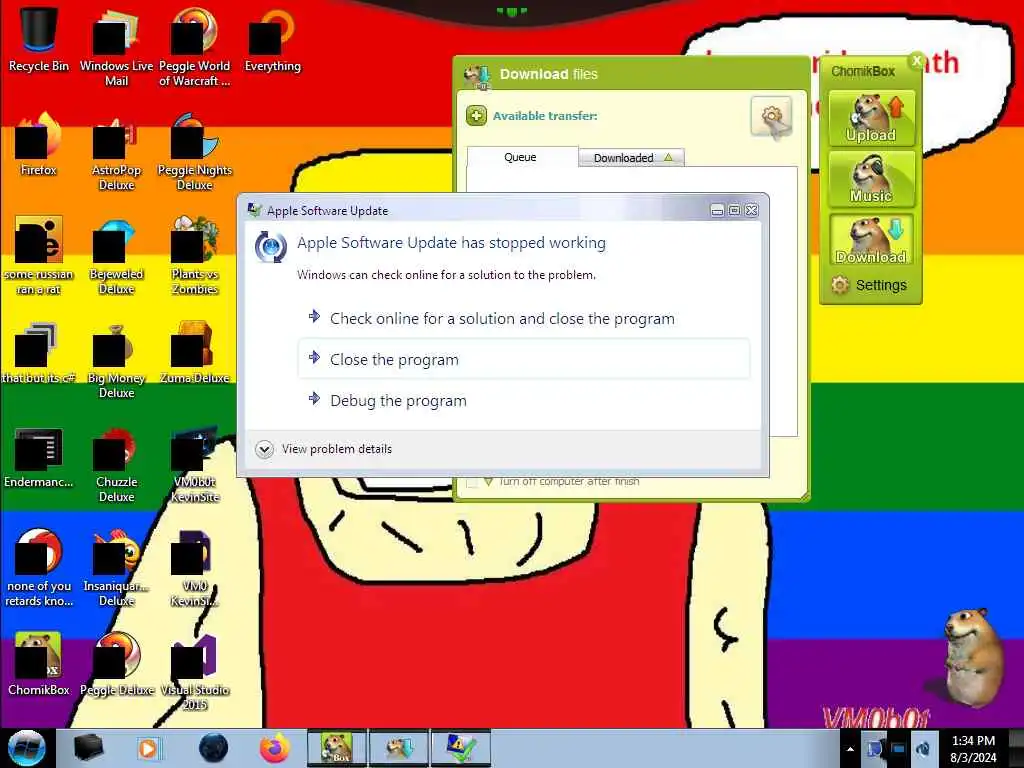Open Chuzzle Deluxe desktop icon
Screen dimensions: 1024x768
116,463
